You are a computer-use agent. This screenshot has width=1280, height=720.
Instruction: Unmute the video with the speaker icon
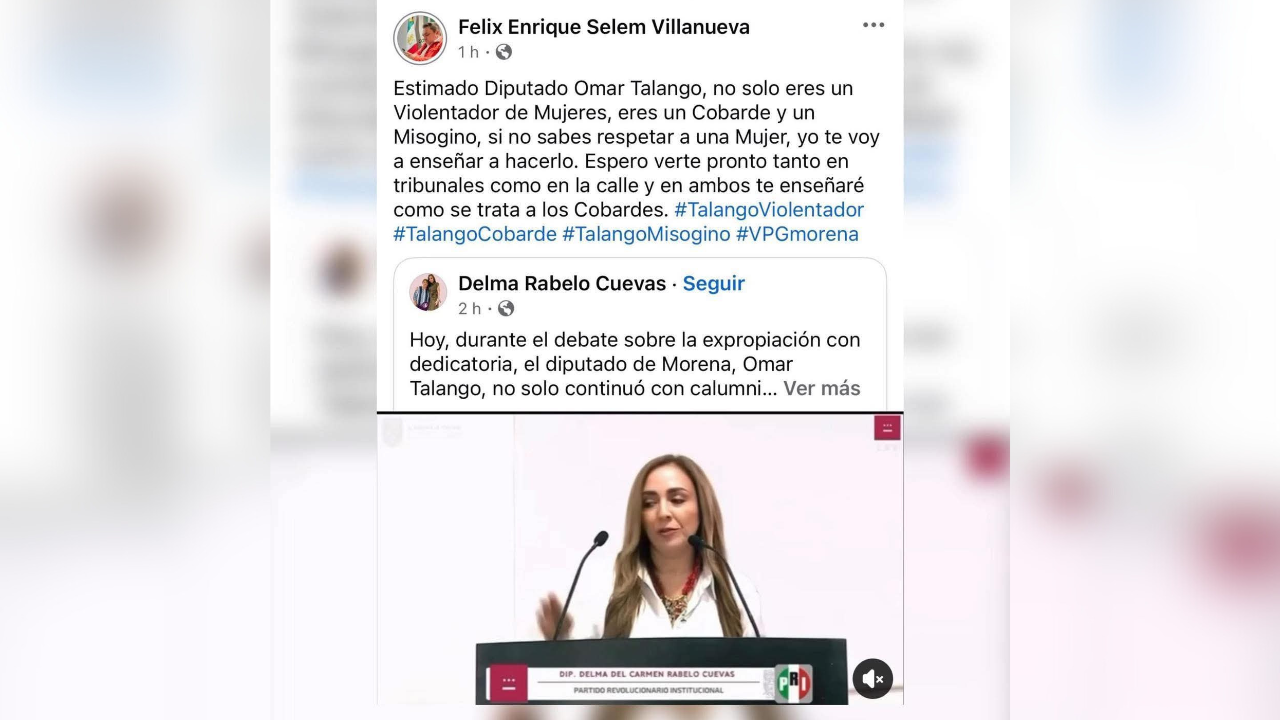pyautogui.click(x=872, y=679)
